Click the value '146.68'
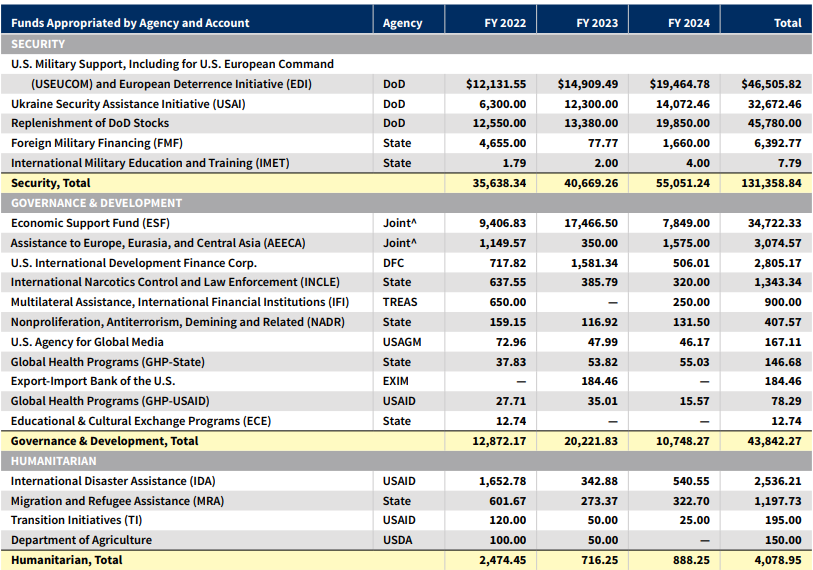The width and height of the screenshot is (813, 570). tap(783, 362)
